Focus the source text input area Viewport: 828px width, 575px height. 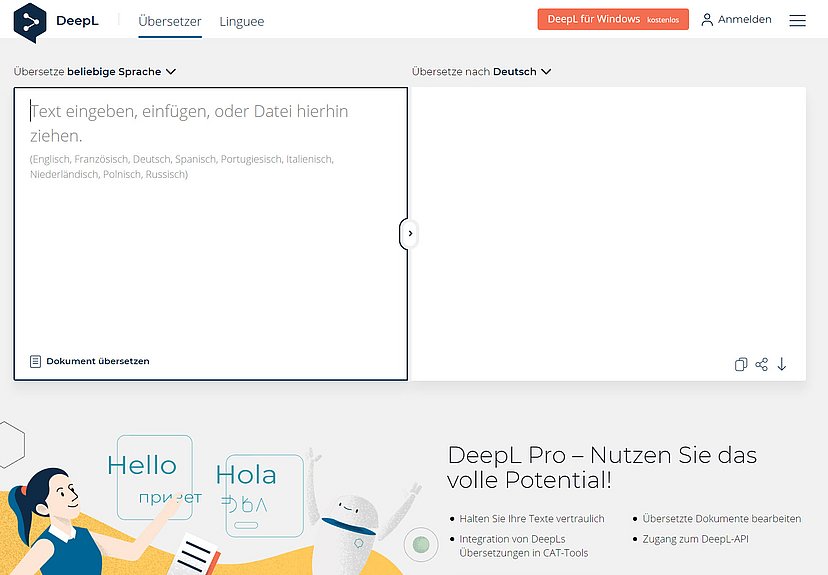pos(211,233)
